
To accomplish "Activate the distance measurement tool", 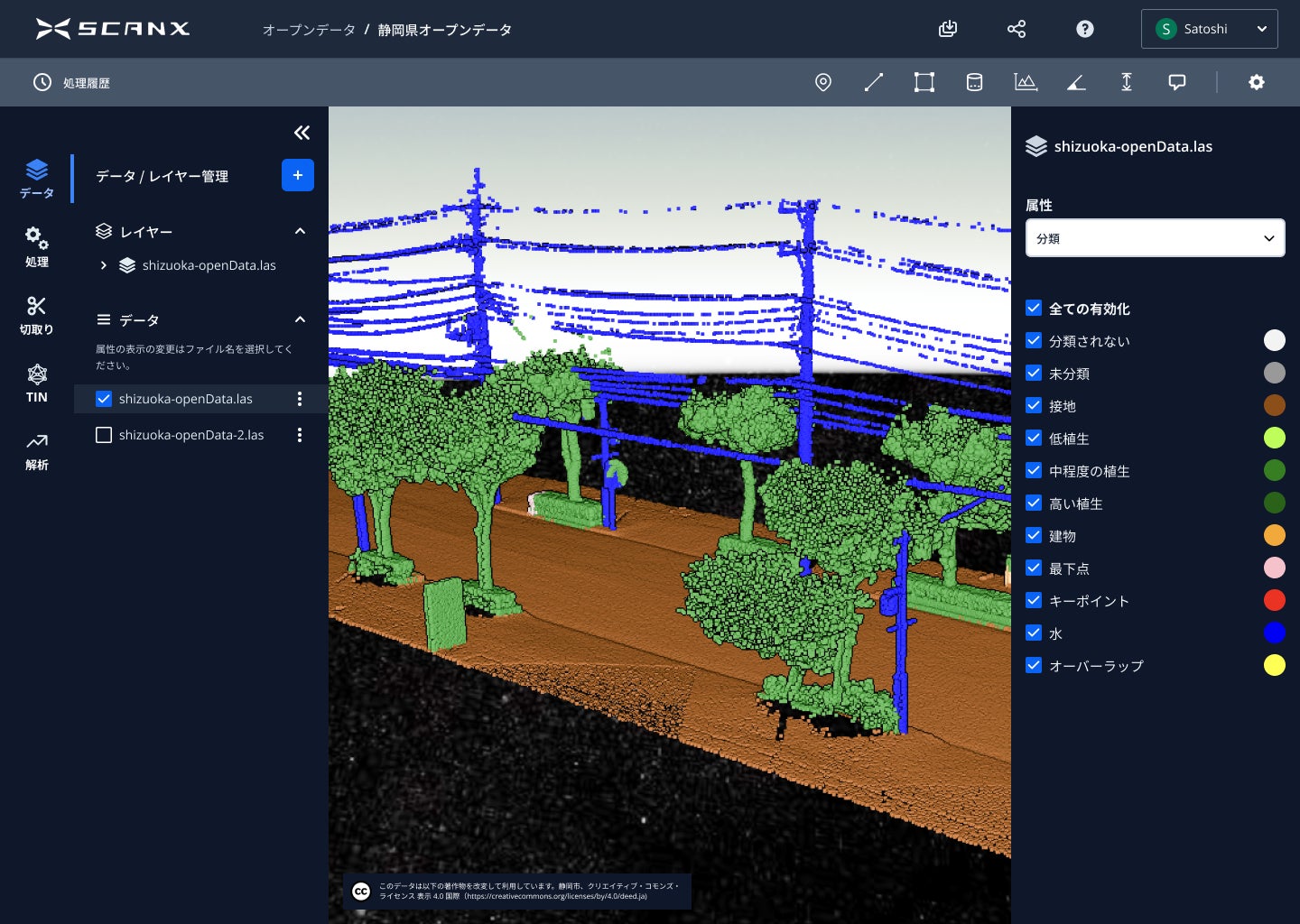I will pos(874,82).
